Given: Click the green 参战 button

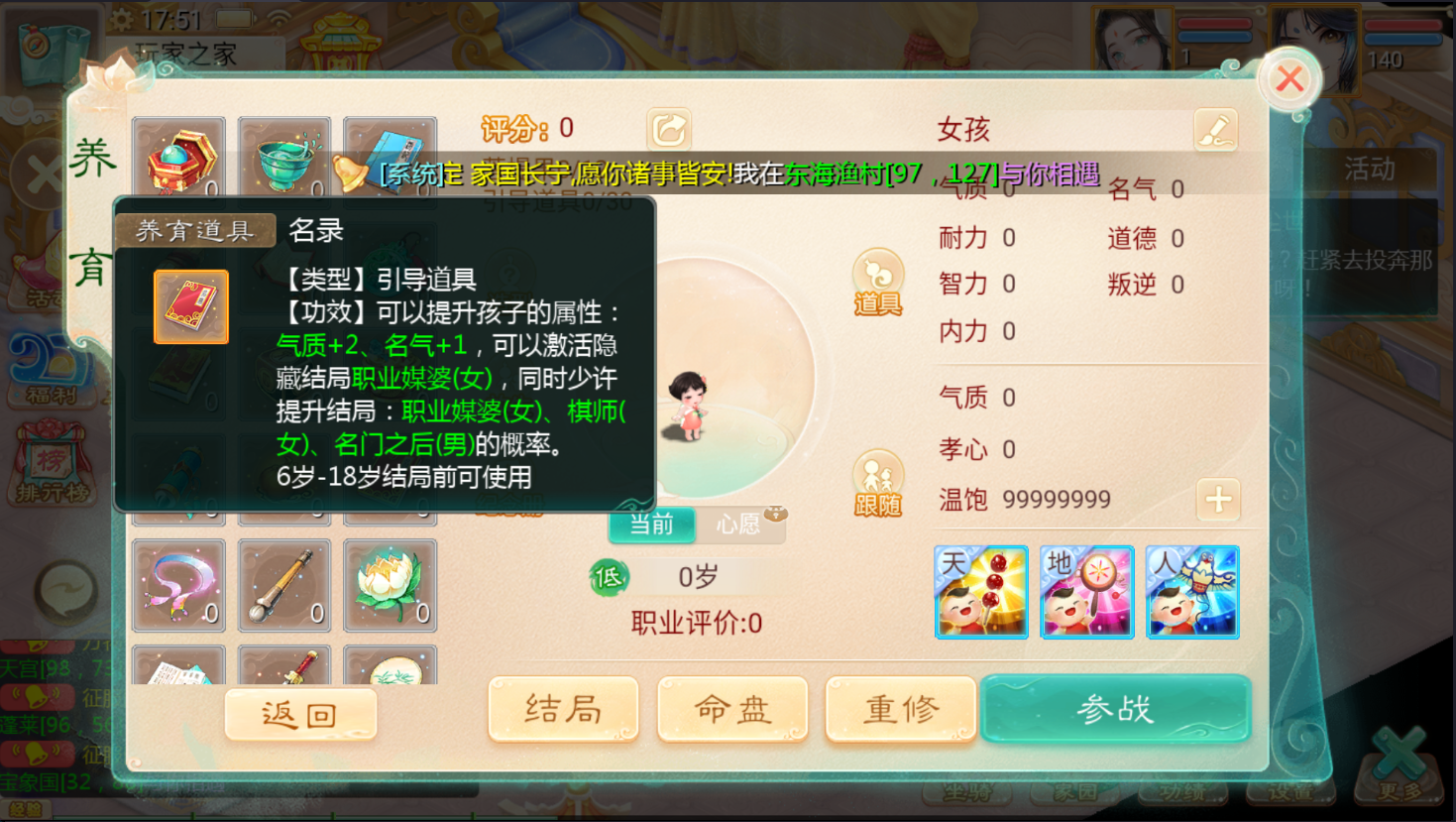Looking at the screenshot, I should coord(1116,709).
